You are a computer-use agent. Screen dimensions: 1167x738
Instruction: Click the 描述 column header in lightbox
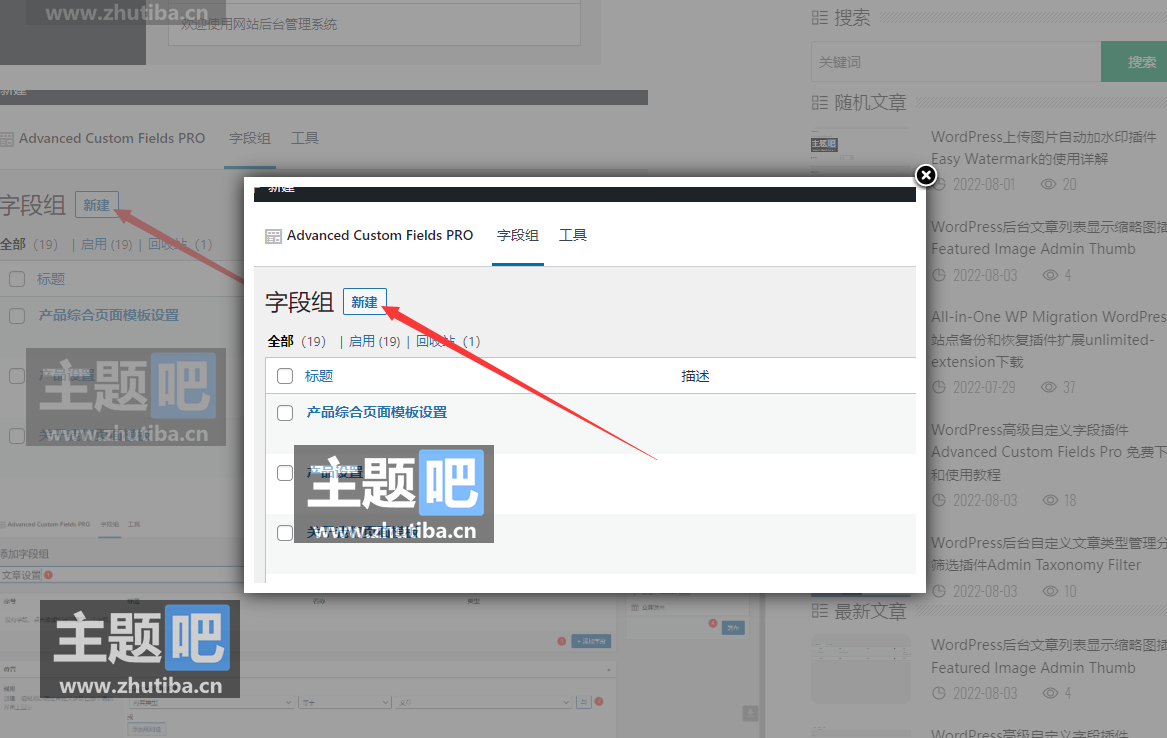point(695,376)
